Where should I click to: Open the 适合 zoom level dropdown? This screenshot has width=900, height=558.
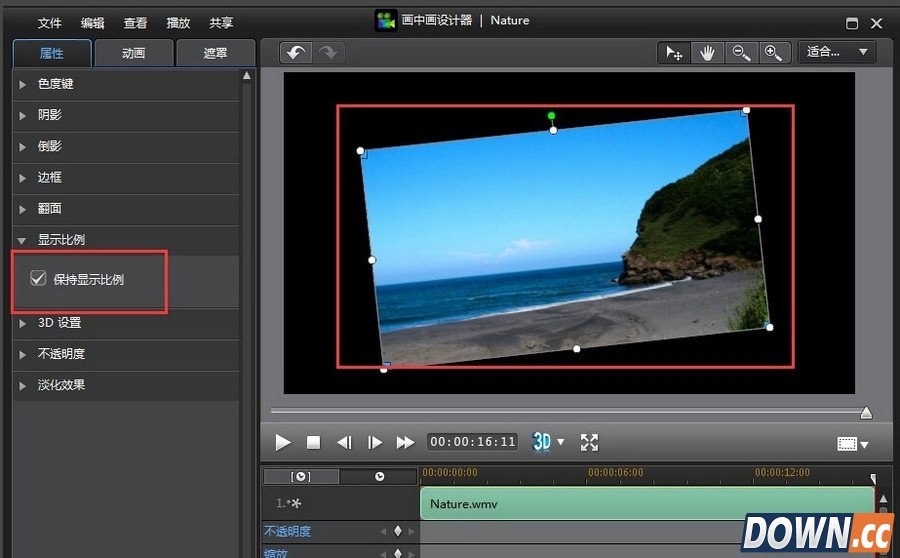(x=836, y=52)
